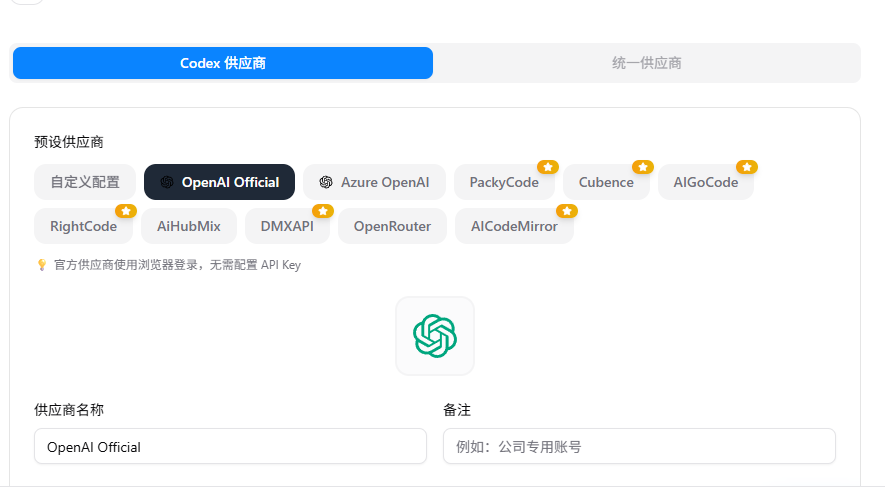Click the OpenAI logo in OpenAI Official chip
Image resolution: width=885 pixels, height=495 pixels.
pyautogui.click(x=167, y=182)
